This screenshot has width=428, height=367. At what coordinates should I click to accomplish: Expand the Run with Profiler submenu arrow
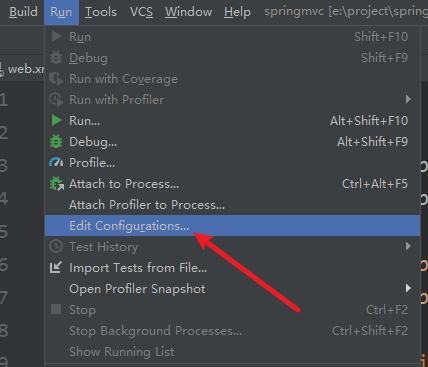tap(408, 99)
